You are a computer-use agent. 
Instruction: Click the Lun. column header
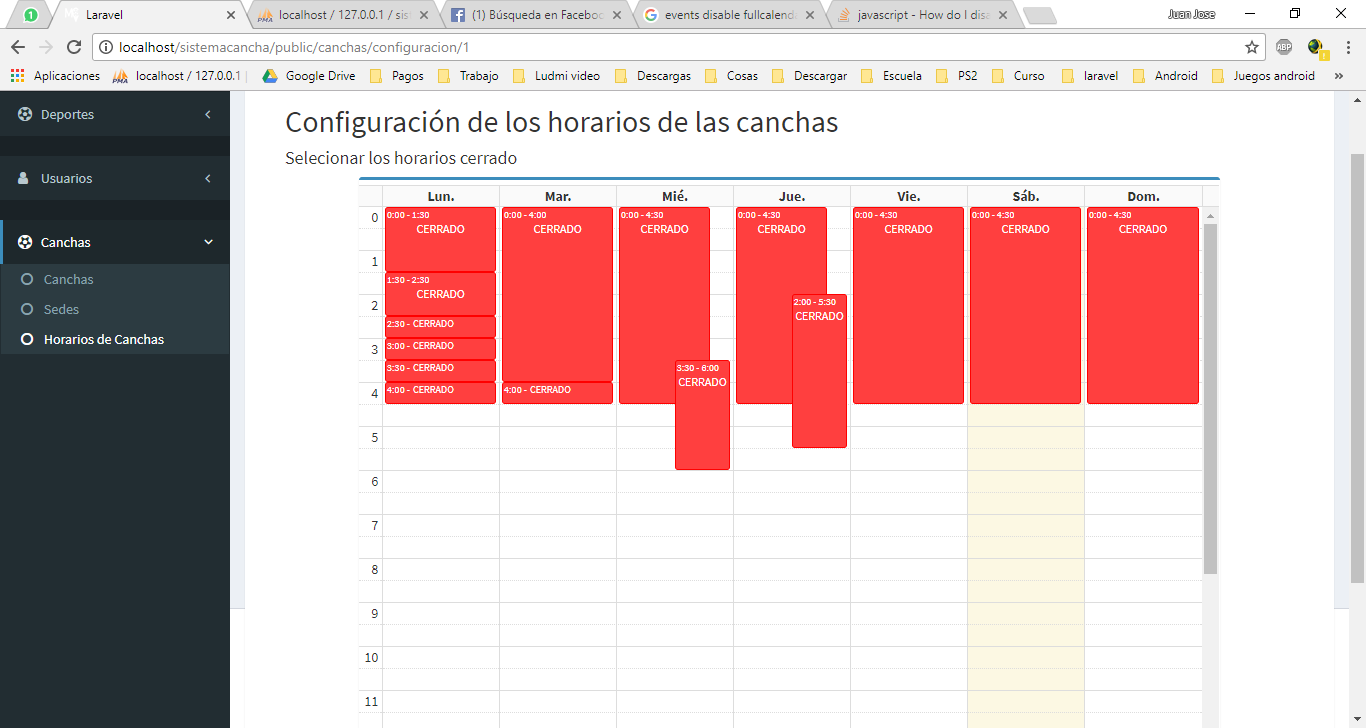(441, 196)
